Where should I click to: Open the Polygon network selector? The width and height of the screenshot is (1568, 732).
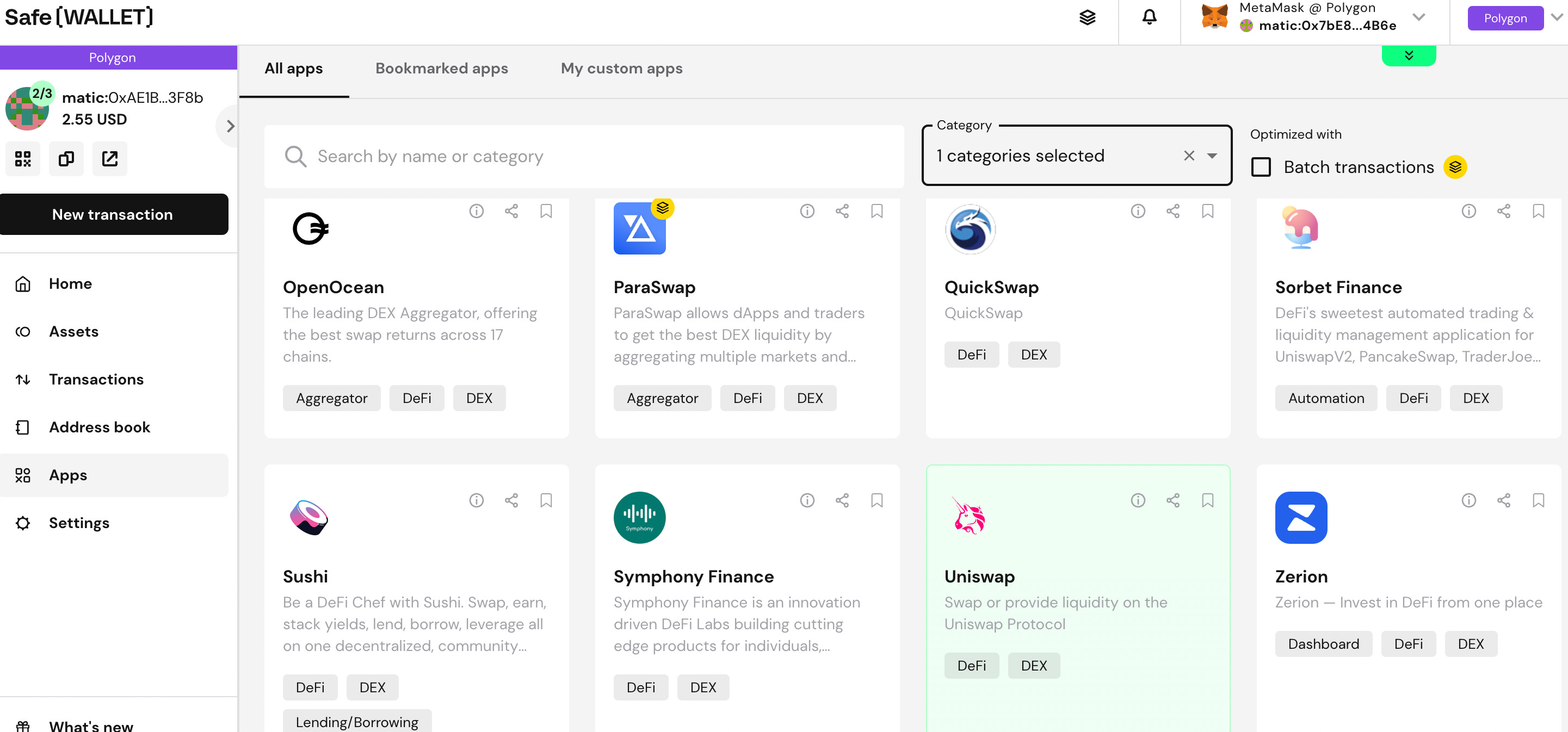pos(1505,17)
